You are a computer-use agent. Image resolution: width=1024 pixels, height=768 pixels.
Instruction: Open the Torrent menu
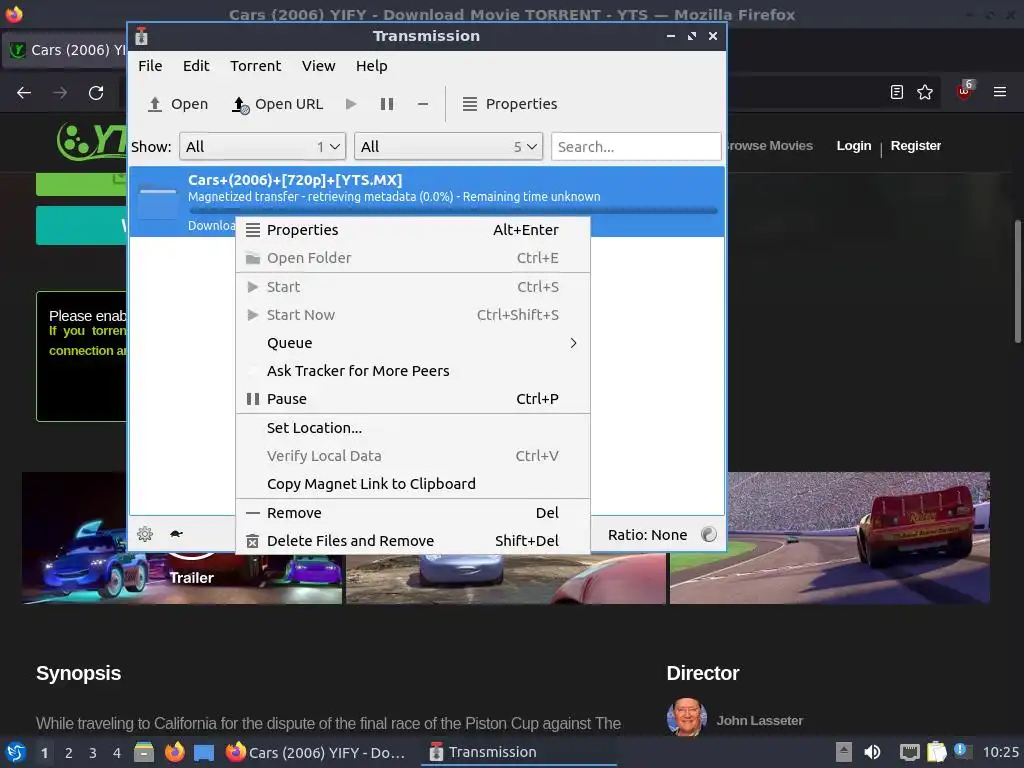[255, 66]
